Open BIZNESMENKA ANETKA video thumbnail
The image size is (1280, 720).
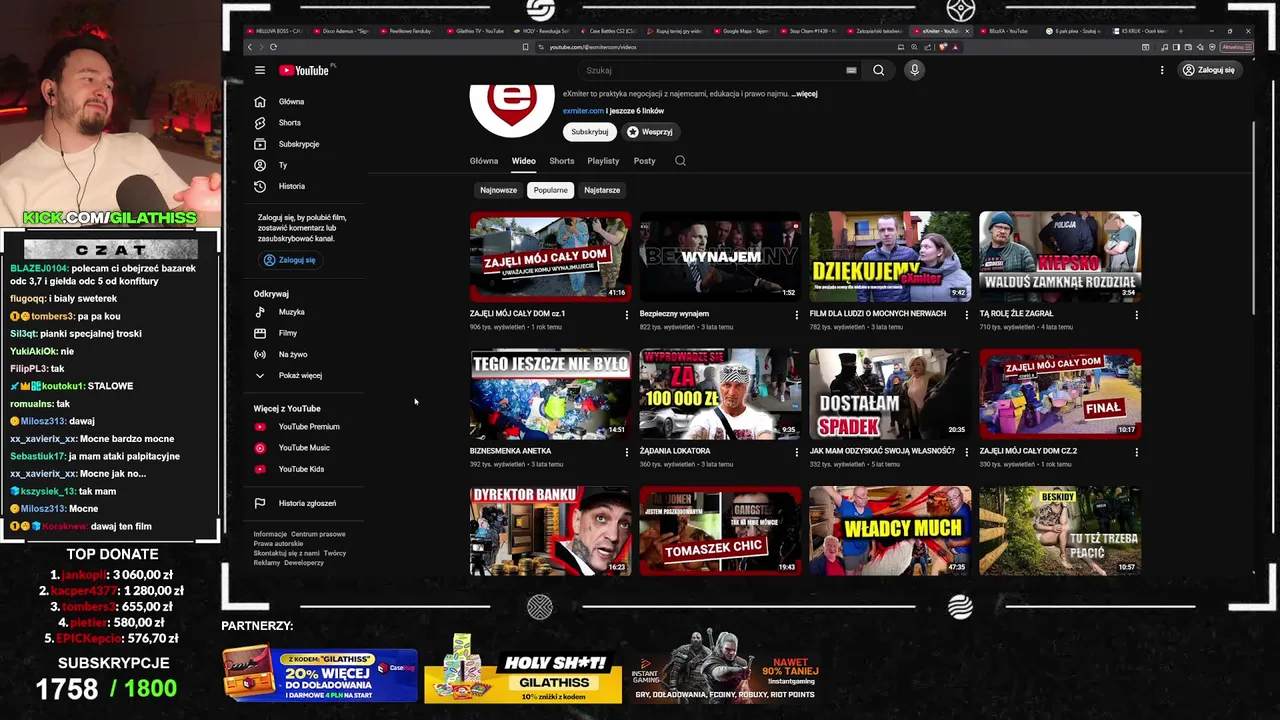pos(550,394)
